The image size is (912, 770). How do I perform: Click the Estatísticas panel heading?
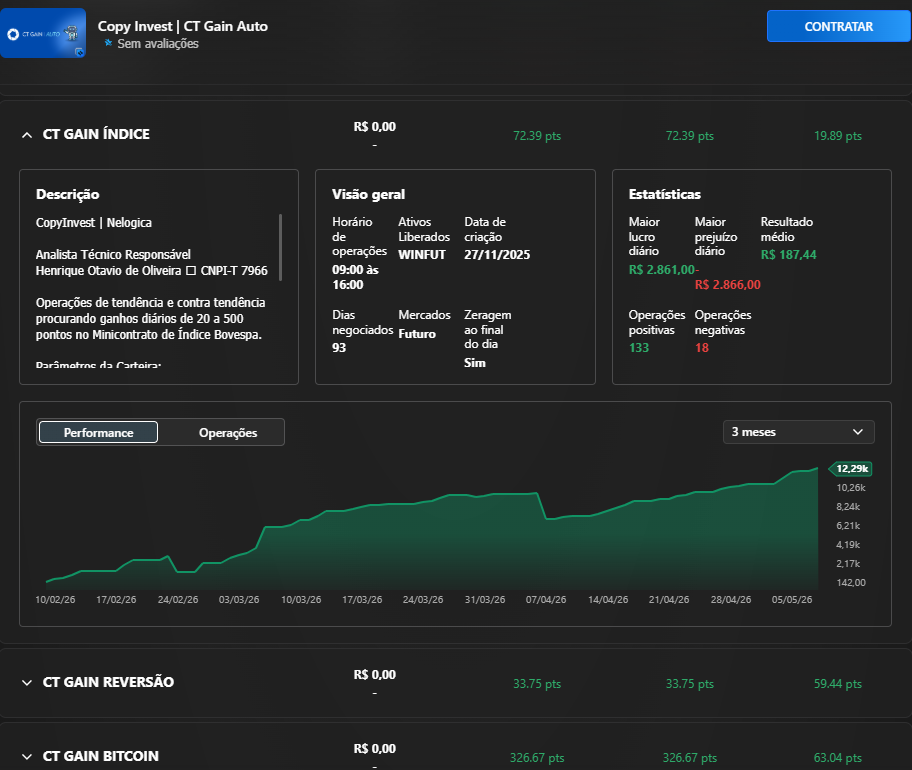[665, 194]
